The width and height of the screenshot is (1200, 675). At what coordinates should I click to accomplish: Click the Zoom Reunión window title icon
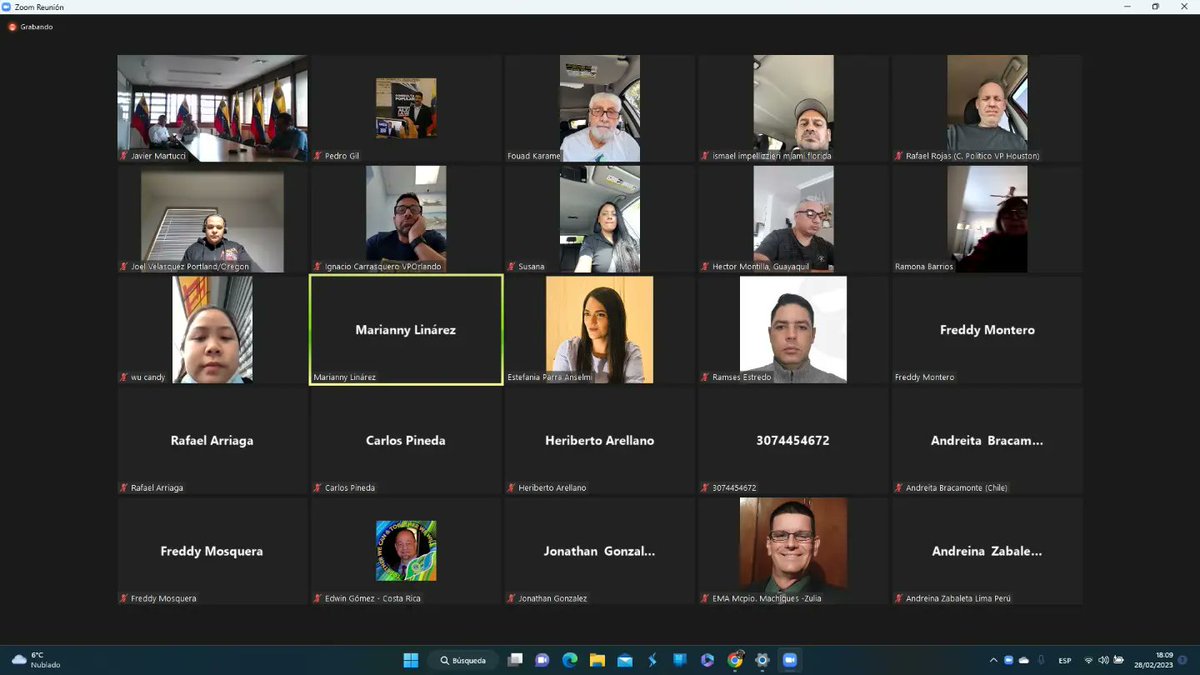(x=8, y=7)
